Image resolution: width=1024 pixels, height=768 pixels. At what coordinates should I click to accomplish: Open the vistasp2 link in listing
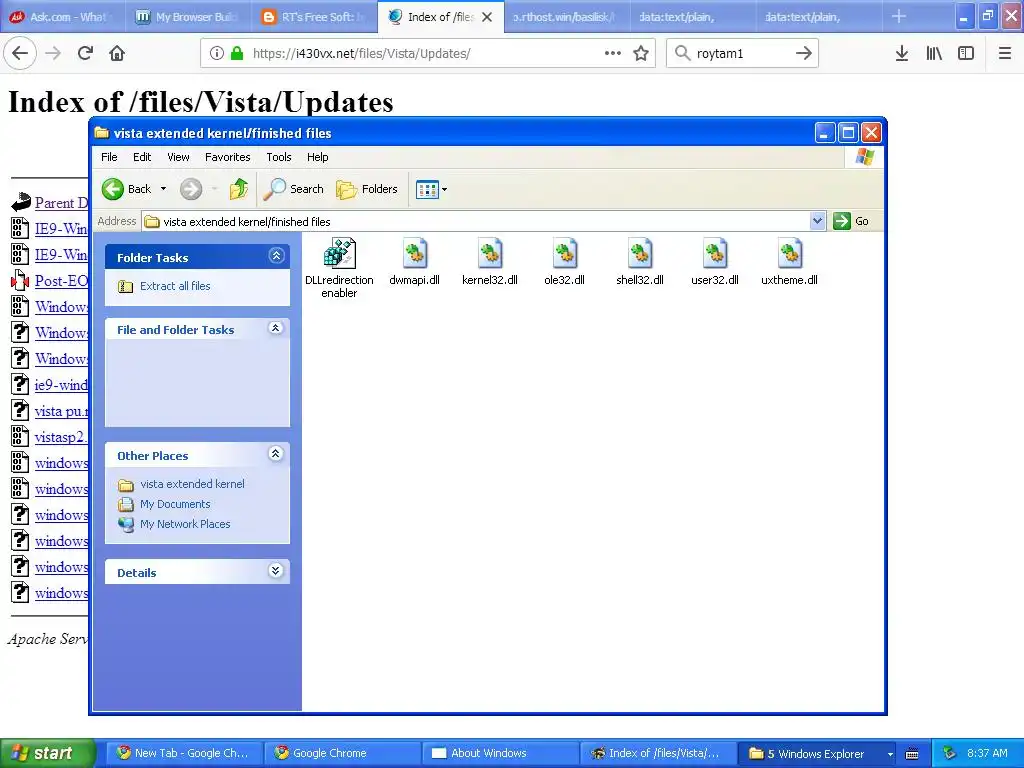[61, 437]
